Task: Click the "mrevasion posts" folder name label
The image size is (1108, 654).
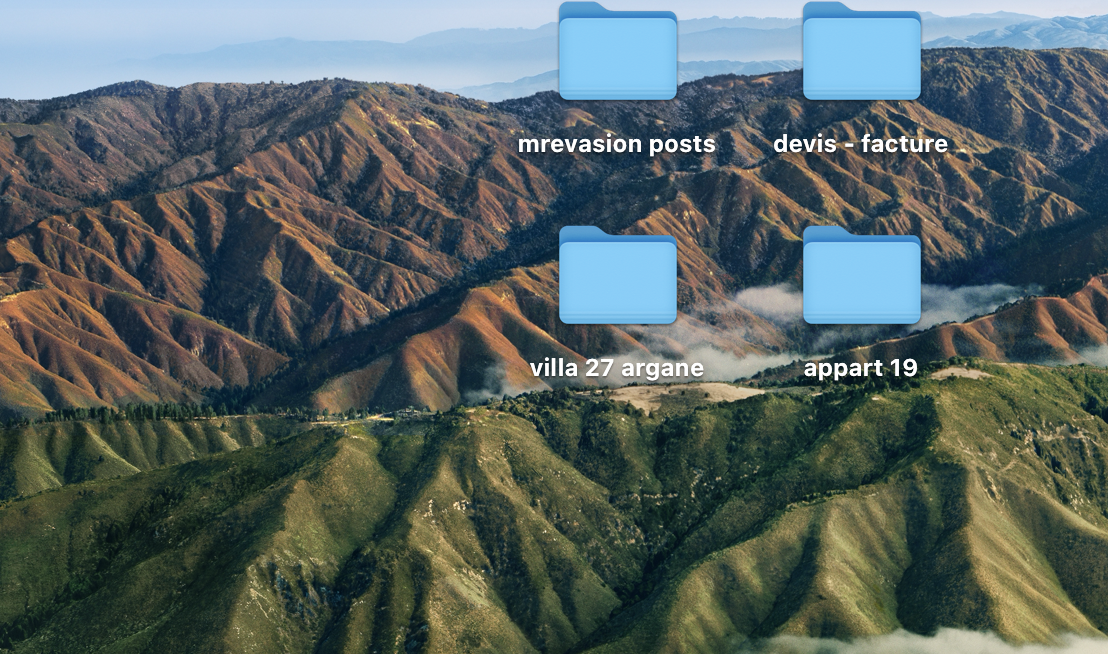Action: coord(616,144)
